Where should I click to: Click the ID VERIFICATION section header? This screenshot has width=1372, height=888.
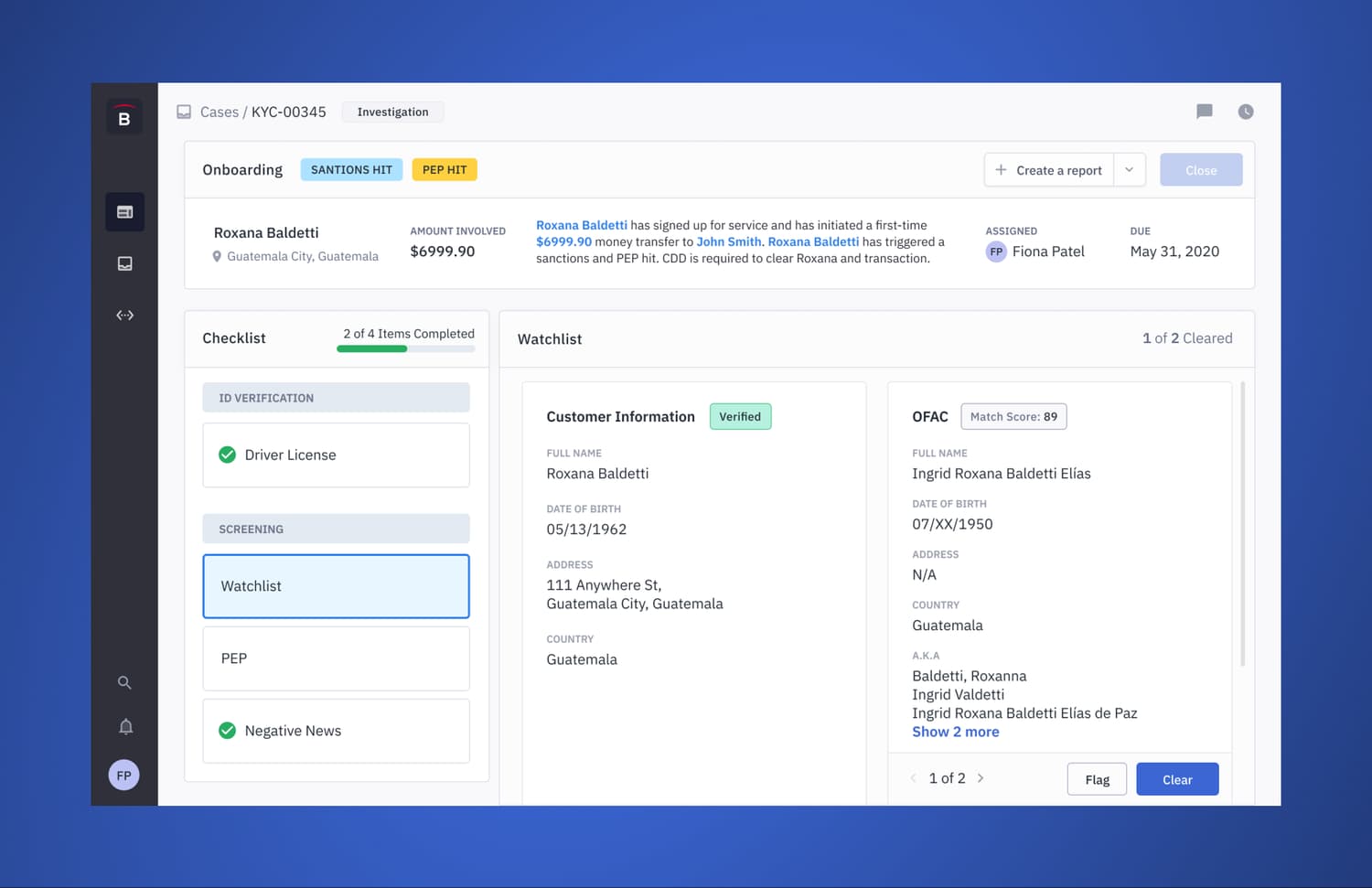tap(336, 398)
